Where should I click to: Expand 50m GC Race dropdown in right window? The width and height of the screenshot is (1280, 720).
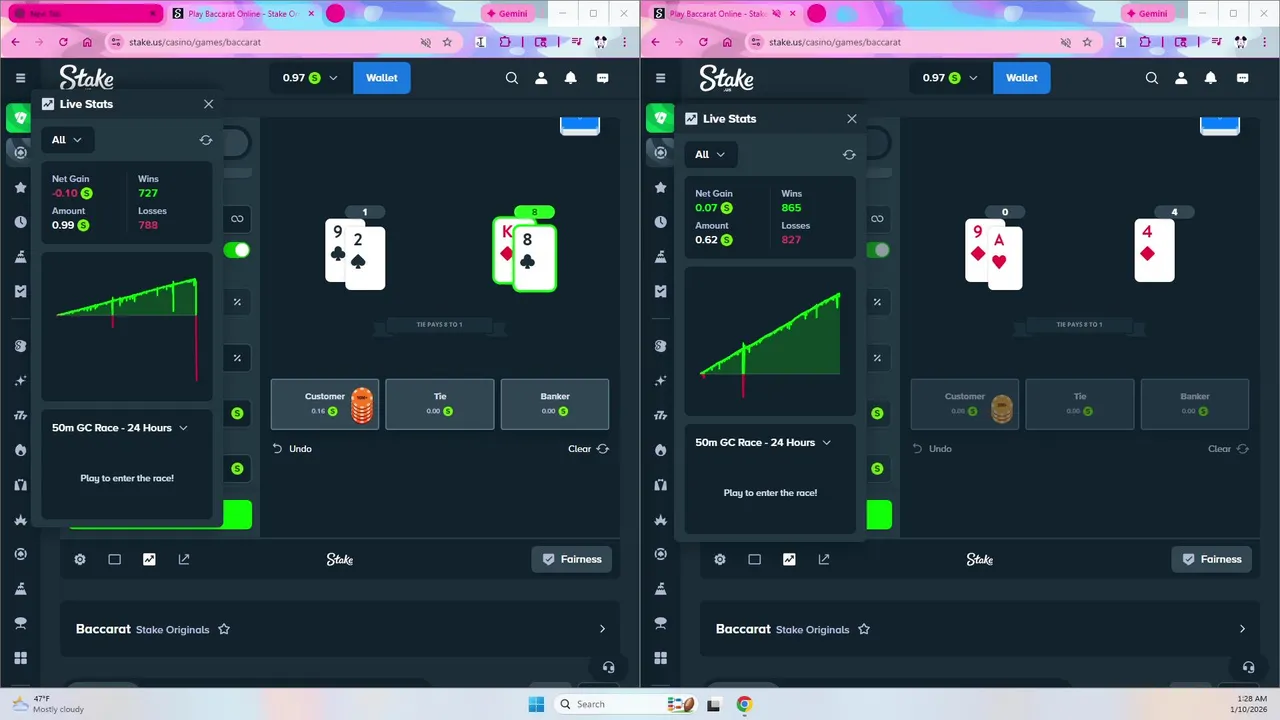pos(763,442)
